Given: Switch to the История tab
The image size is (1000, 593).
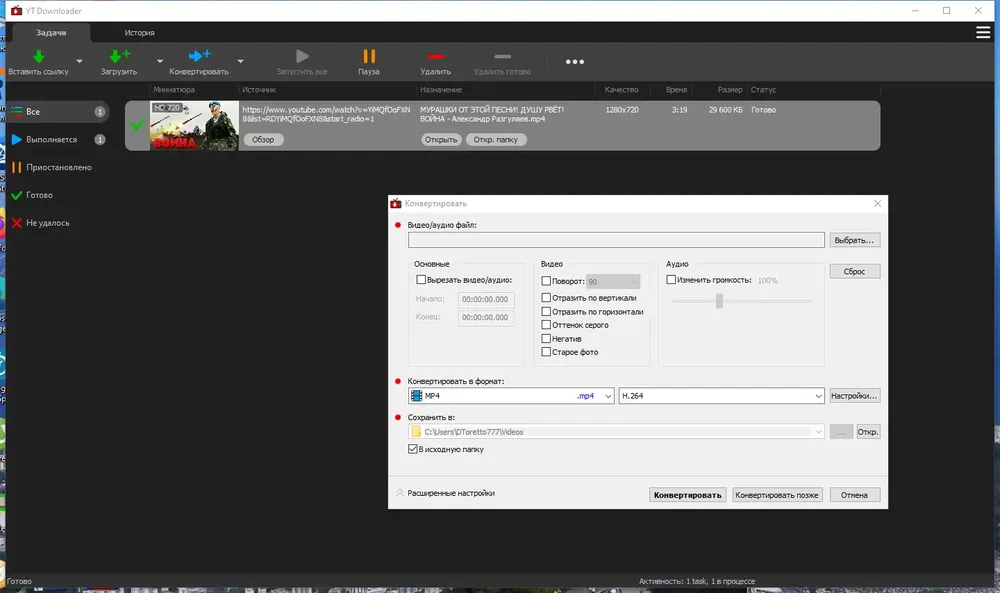Looking at the screenshot, I should tap(140, 33).
